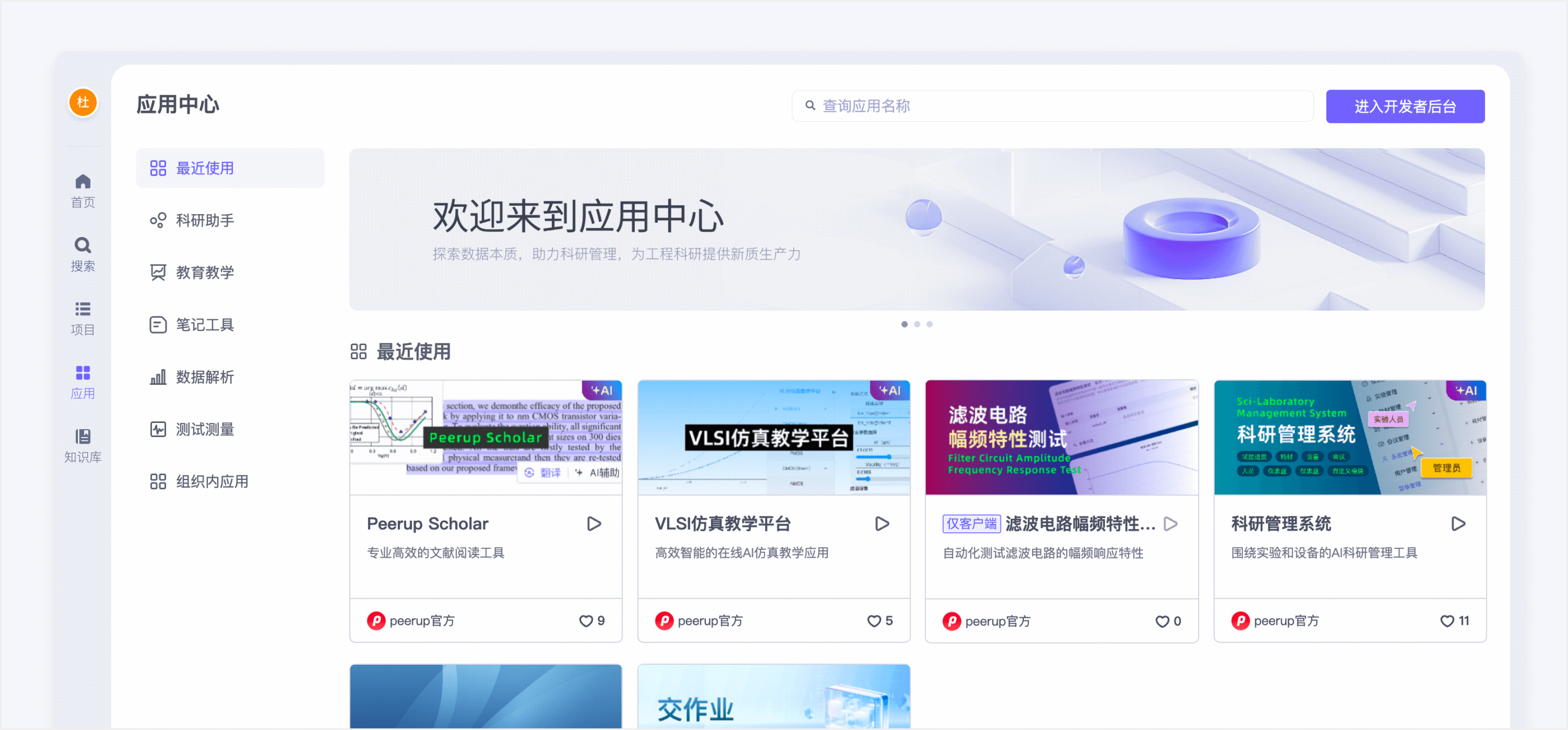Image resolution: width=1568 pixels, height=730 pixels.
Task: Launch VLSI仿真教学平台 via its play button
Action: [882, 523]
